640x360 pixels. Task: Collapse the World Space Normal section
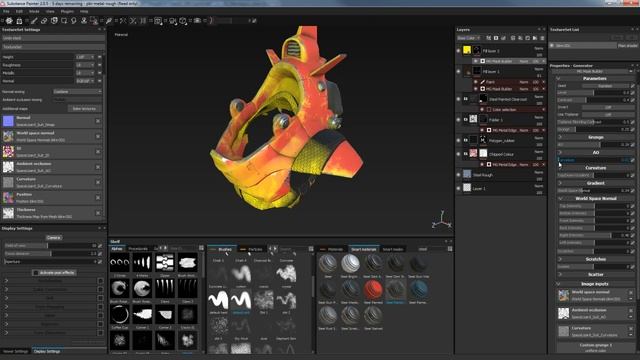560,198
